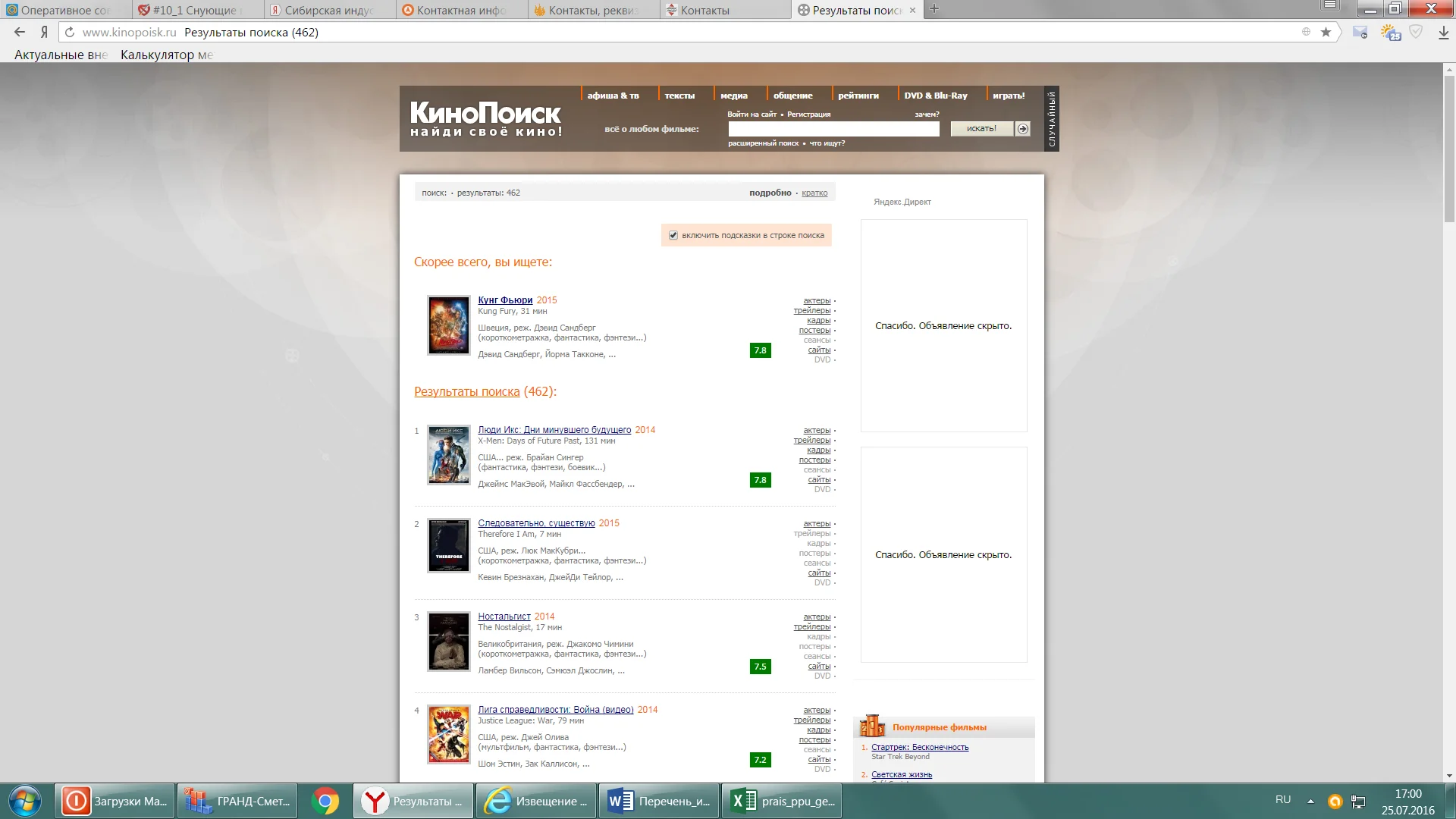Switch results view to кратко
1456x819 pixels.
click(814, 193)
